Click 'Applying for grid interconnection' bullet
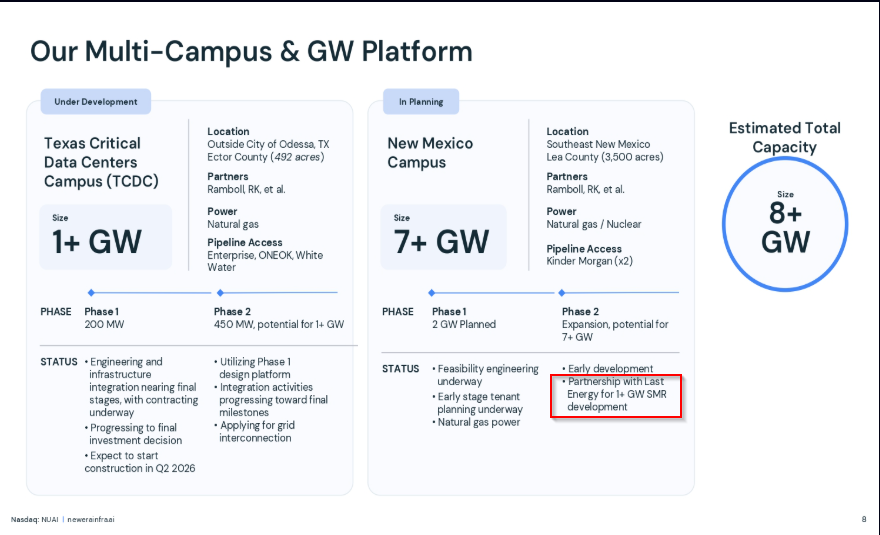This screenshot has height=535, width=880. coord(254,432)
